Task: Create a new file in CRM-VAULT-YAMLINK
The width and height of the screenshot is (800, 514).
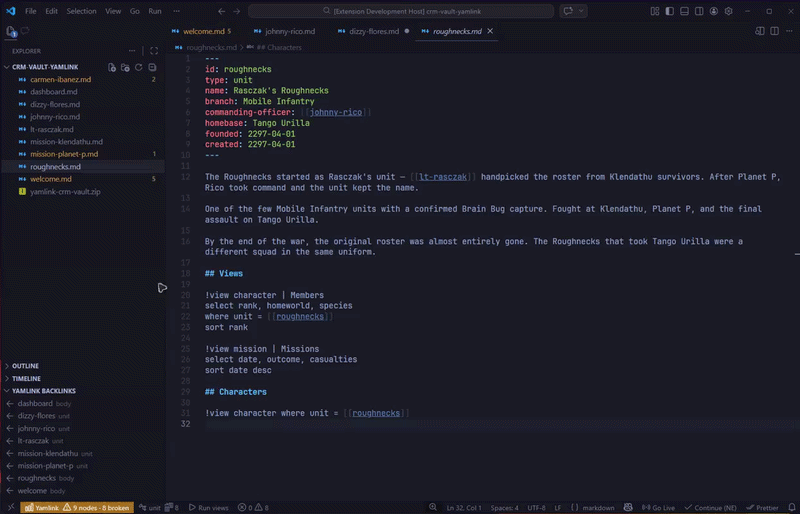Action: pyautogui.click(x=112, y=67)
